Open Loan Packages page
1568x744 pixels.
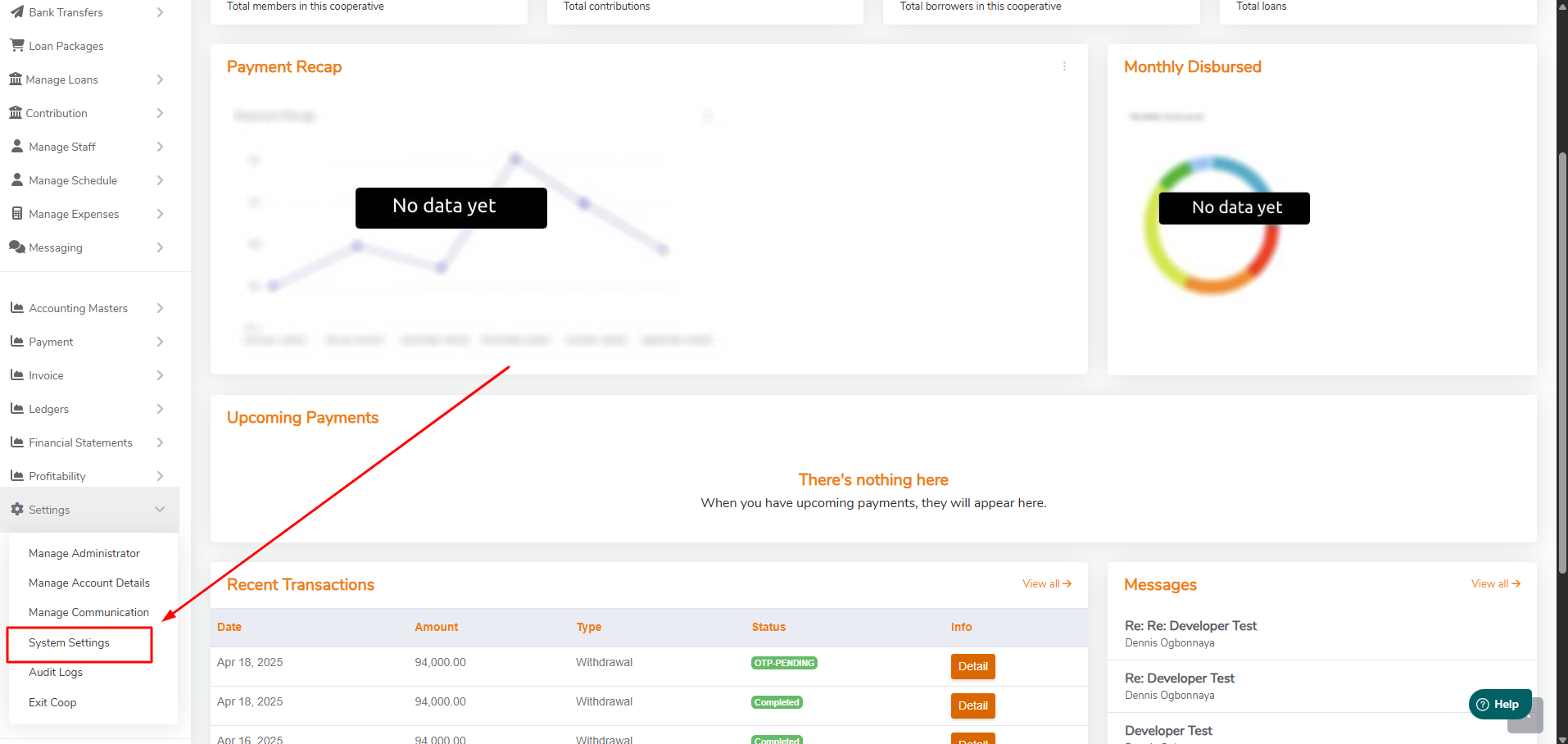66,46
